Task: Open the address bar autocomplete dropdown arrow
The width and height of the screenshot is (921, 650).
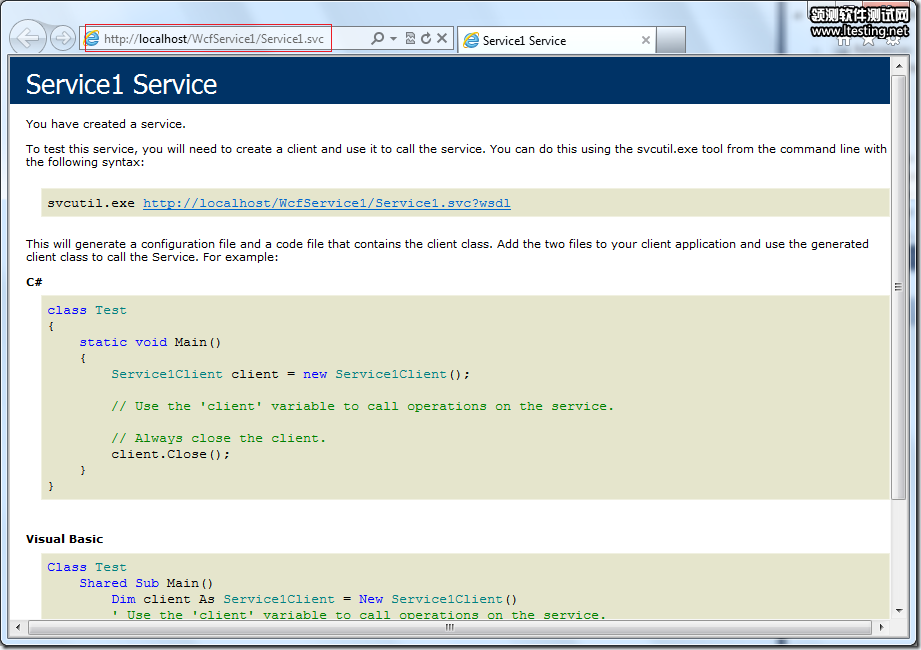Action: (394, 39)
